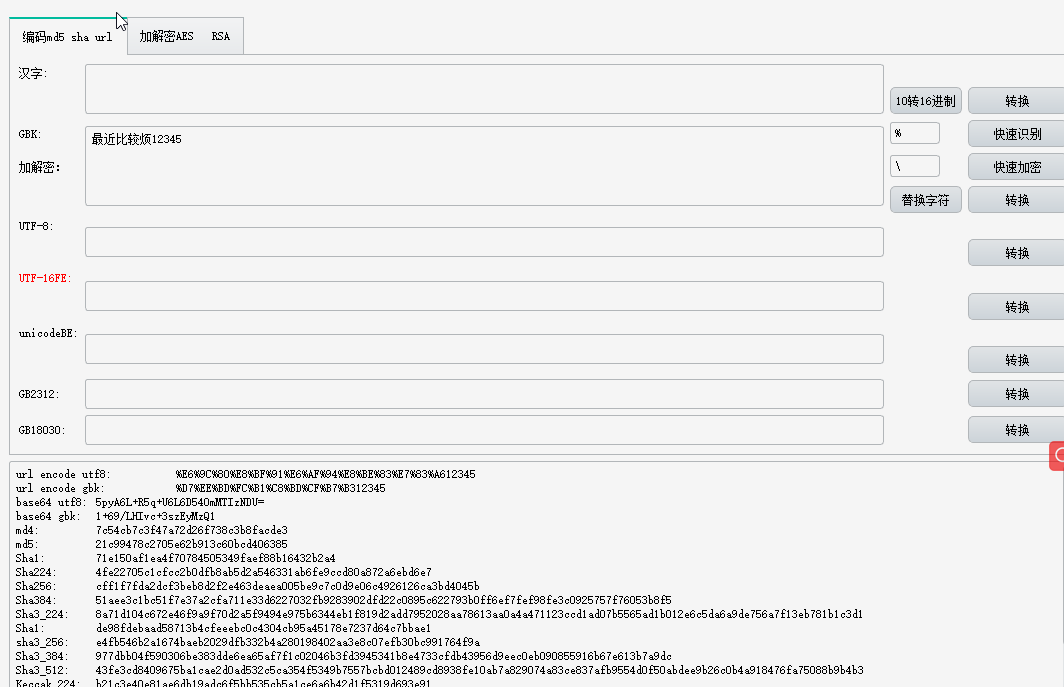Viewport: 1064px width, 687px height.
Task: Click the first Sha1 hash starting 71e150af
Action: 215,558
